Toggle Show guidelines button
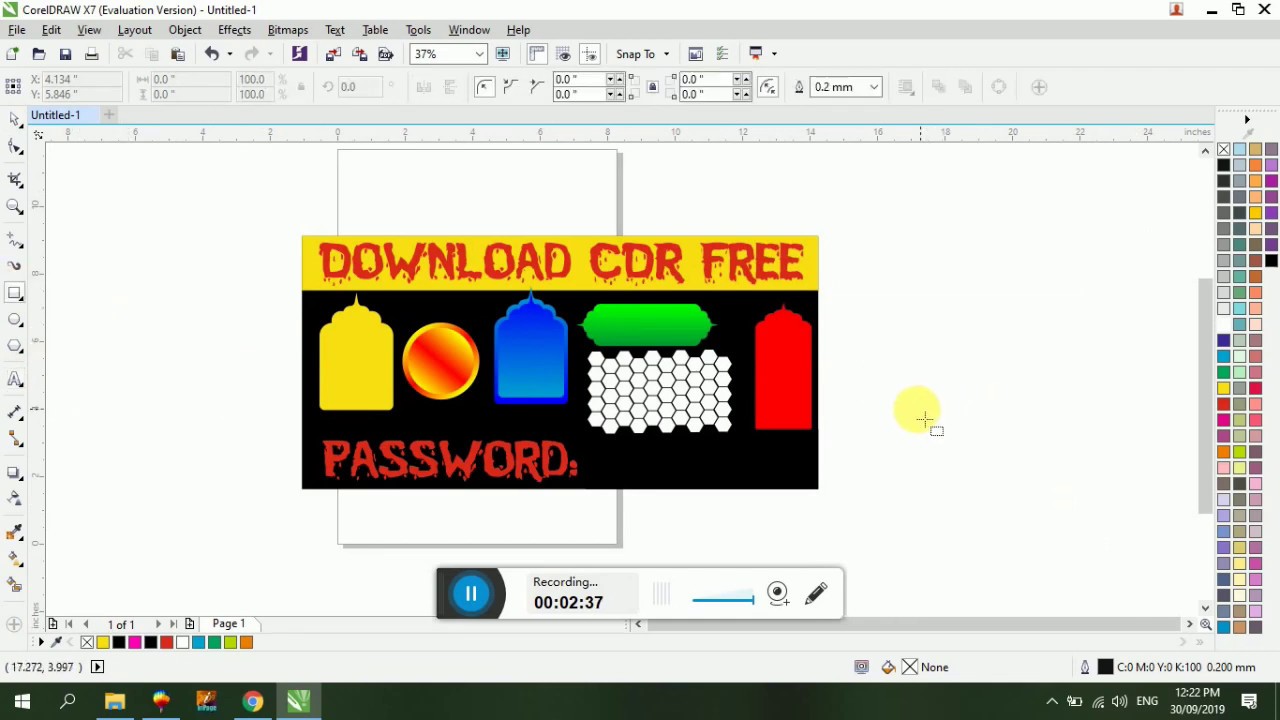 [x=590, y=54]
